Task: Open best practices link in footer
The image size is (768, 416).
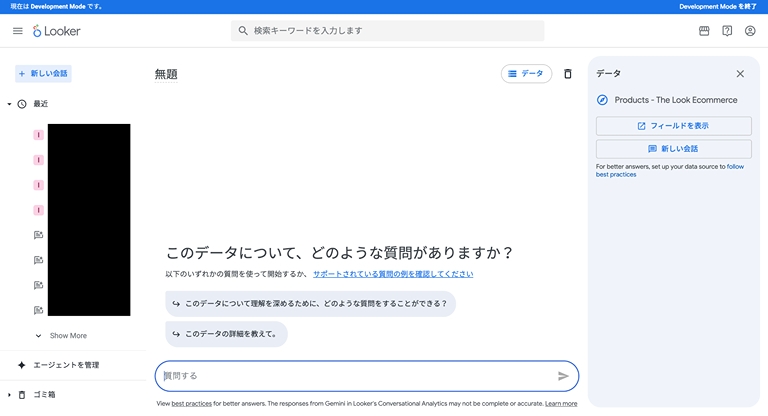Action: [192, 404]
